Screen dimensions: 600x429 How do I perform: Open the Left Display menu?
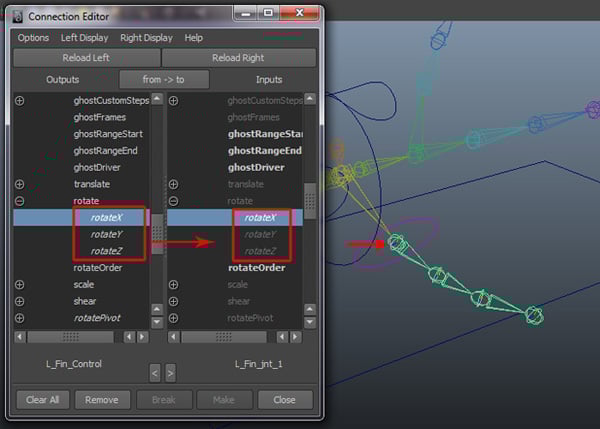point(84,38)
